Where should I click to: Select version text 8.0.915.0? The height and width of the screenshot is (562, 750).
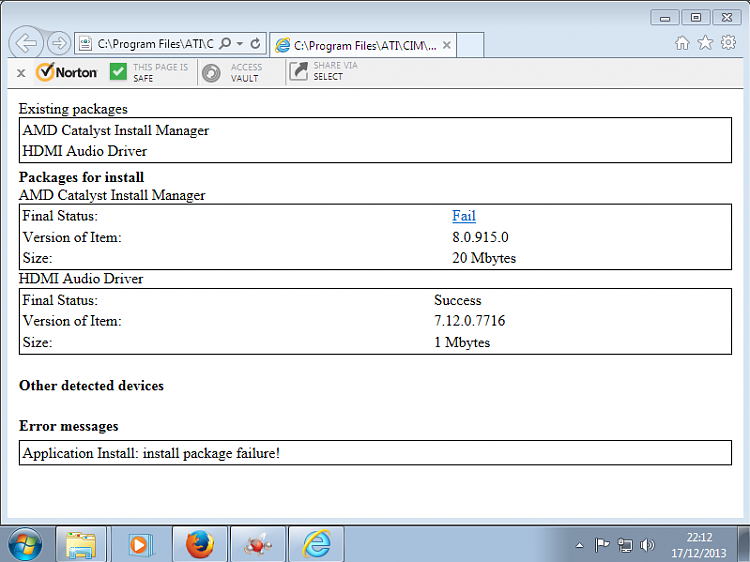pyautogui.click(x=480, y=237)
